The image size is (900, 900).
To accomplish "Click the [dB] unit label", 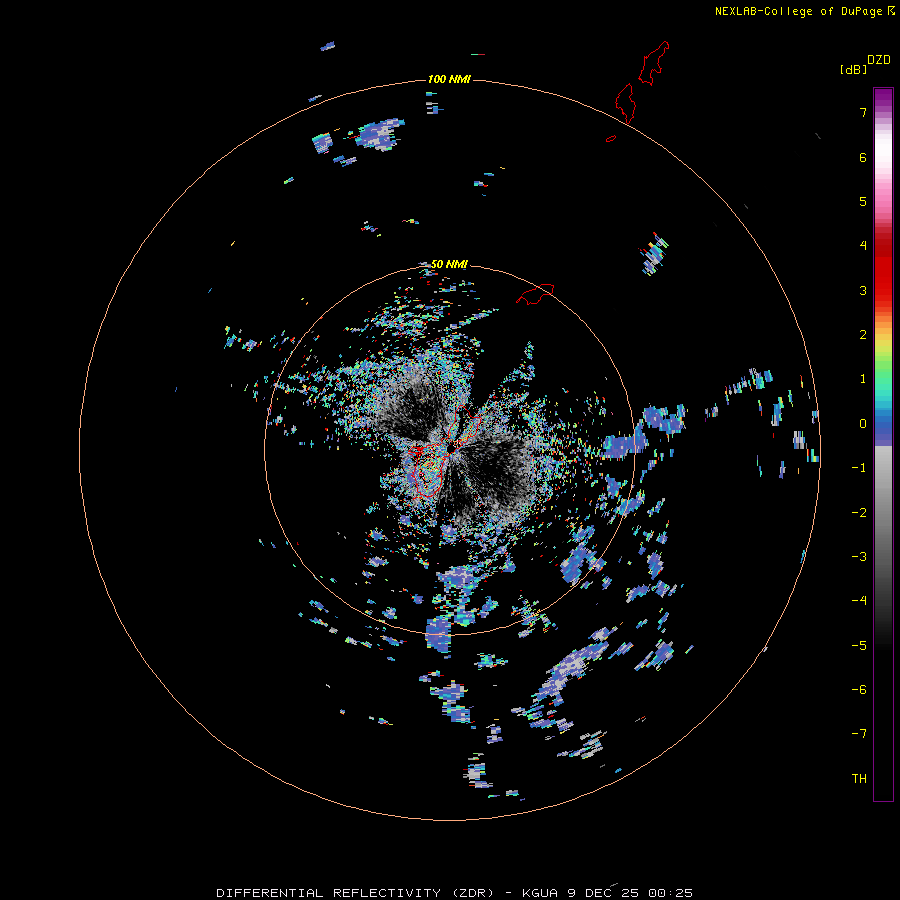I will point(853,70).
